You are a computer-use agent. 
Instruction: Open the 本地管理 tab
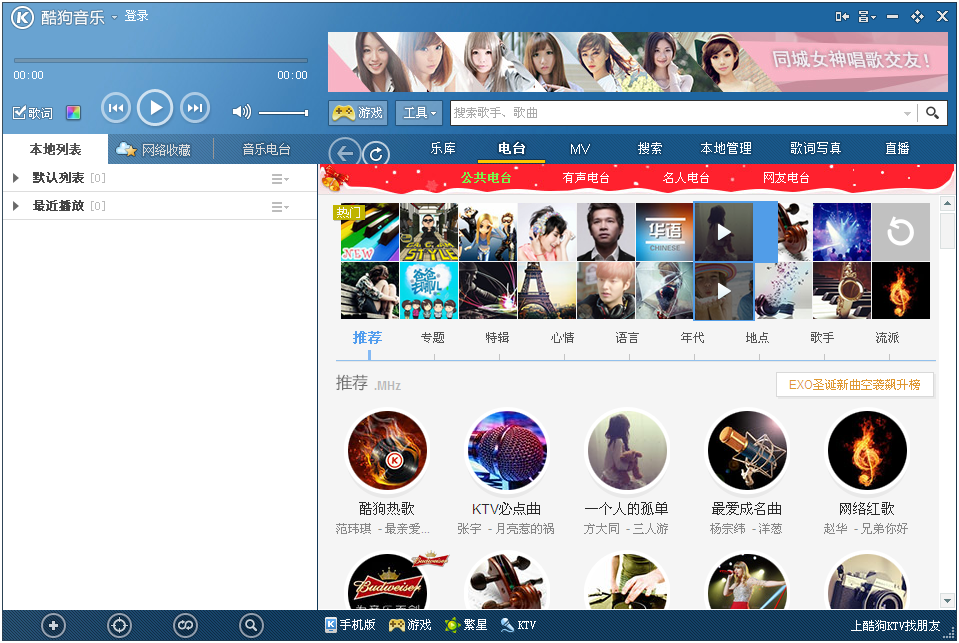726,148
